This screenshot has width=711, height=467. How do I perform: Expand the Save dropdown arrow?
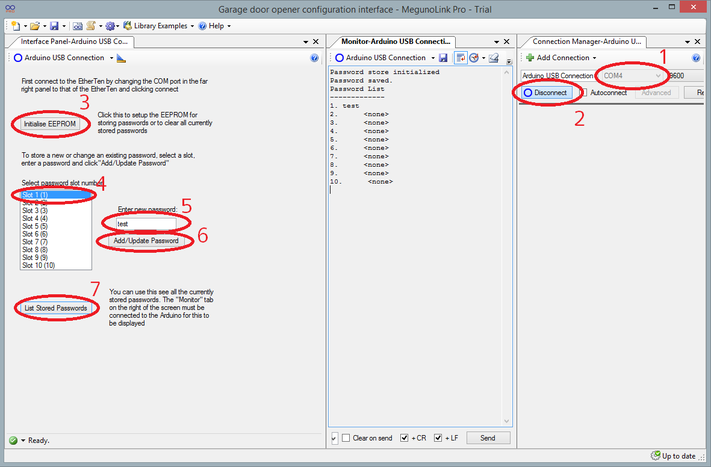[64, 26]
